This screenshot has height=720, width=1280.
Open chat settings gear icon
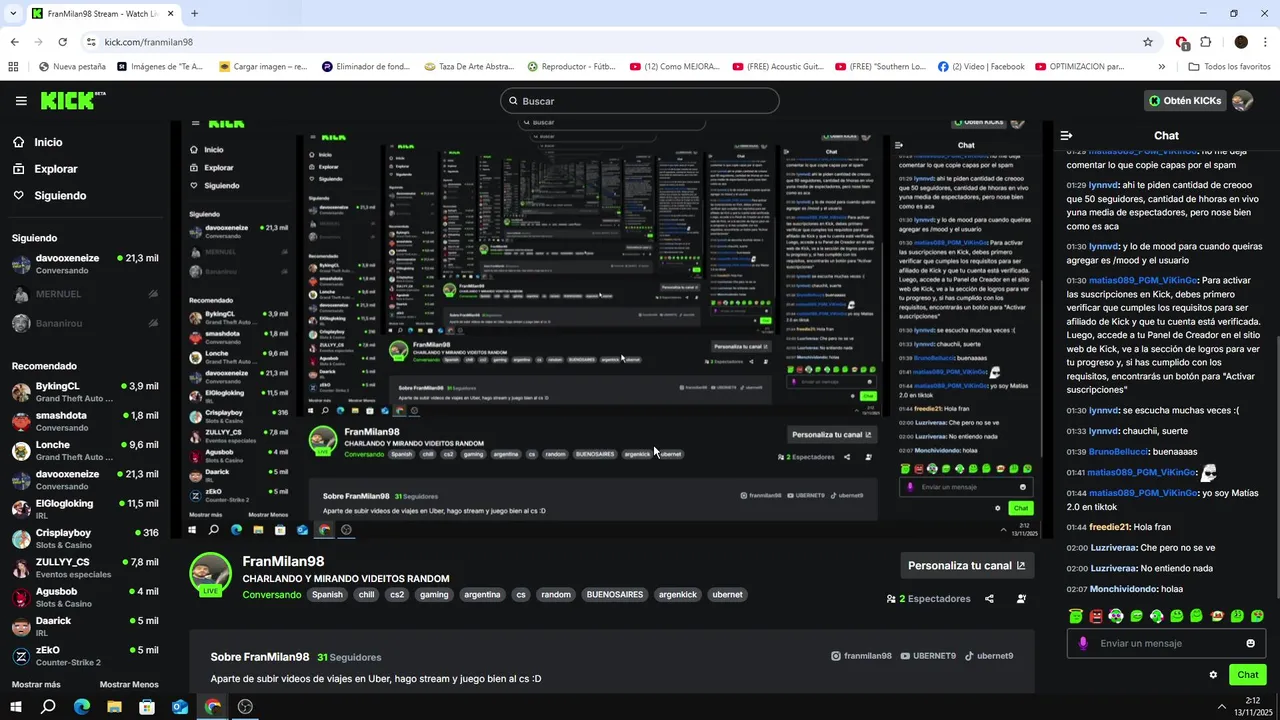point(1213,675)
